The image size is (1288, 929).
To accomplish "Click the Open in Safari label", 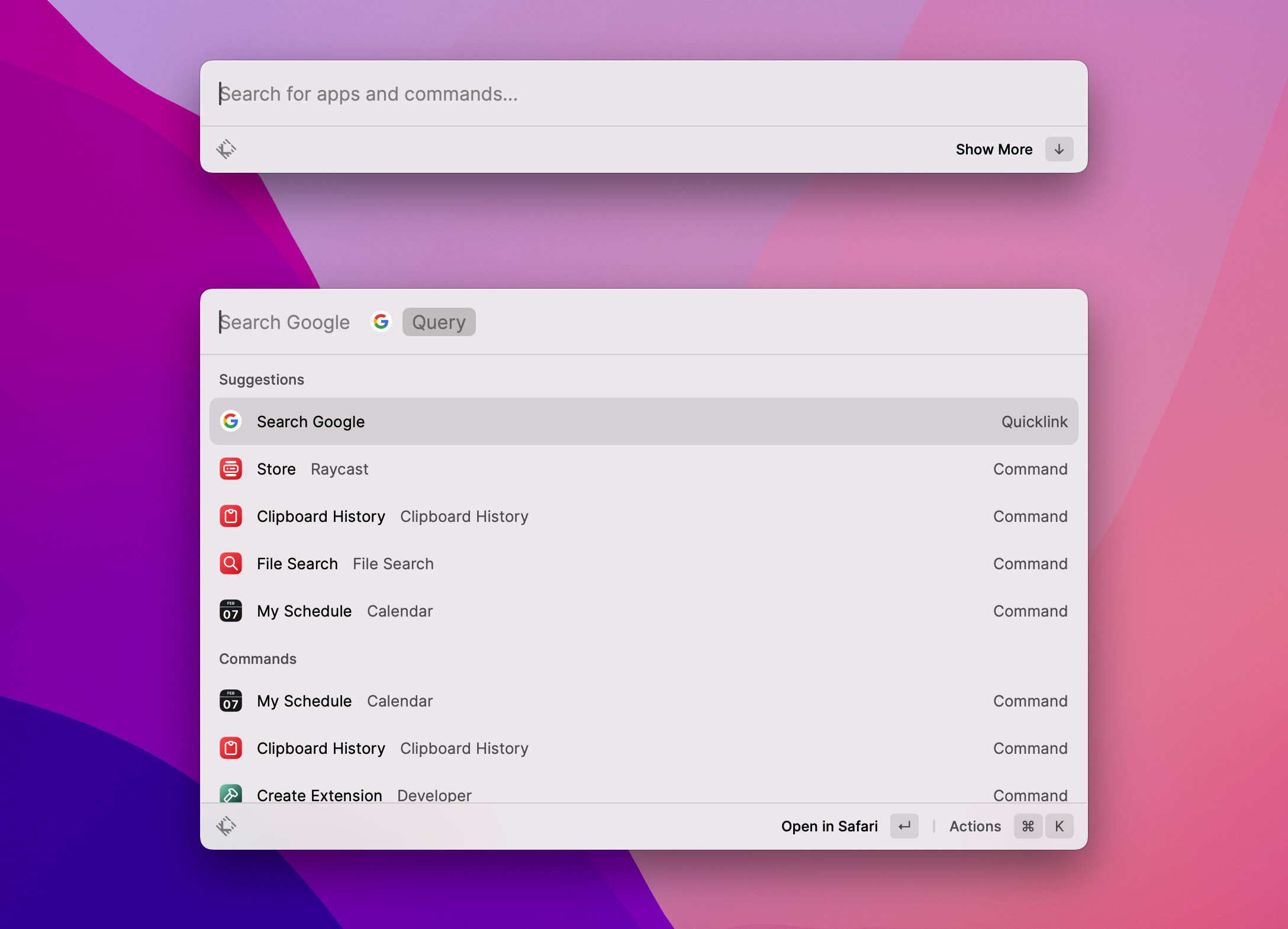I will tap(829, 826).
